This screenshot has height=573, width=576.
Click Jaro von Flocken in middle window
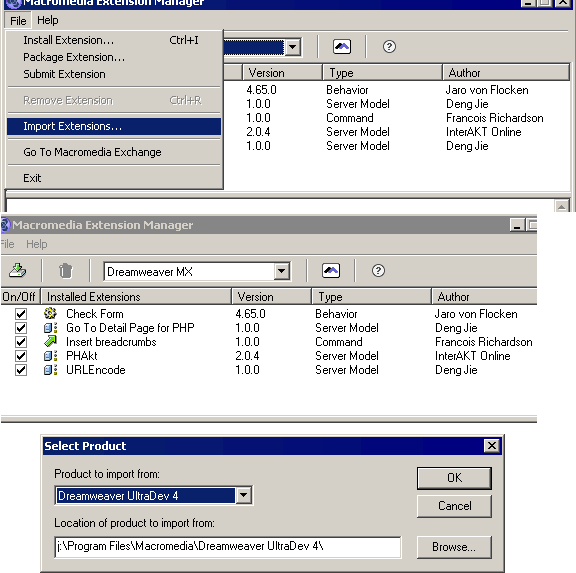pos(476,314)
